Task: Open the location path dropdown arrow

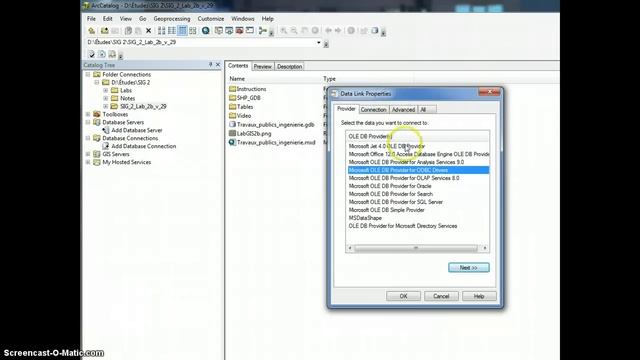Action: pos(319,42)
